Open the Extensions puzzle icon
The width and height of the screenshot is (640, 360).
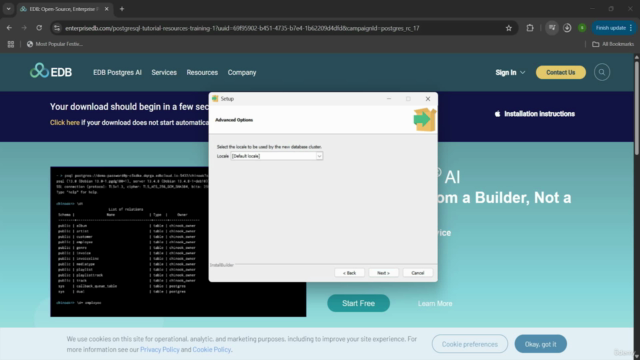(530, 28)
